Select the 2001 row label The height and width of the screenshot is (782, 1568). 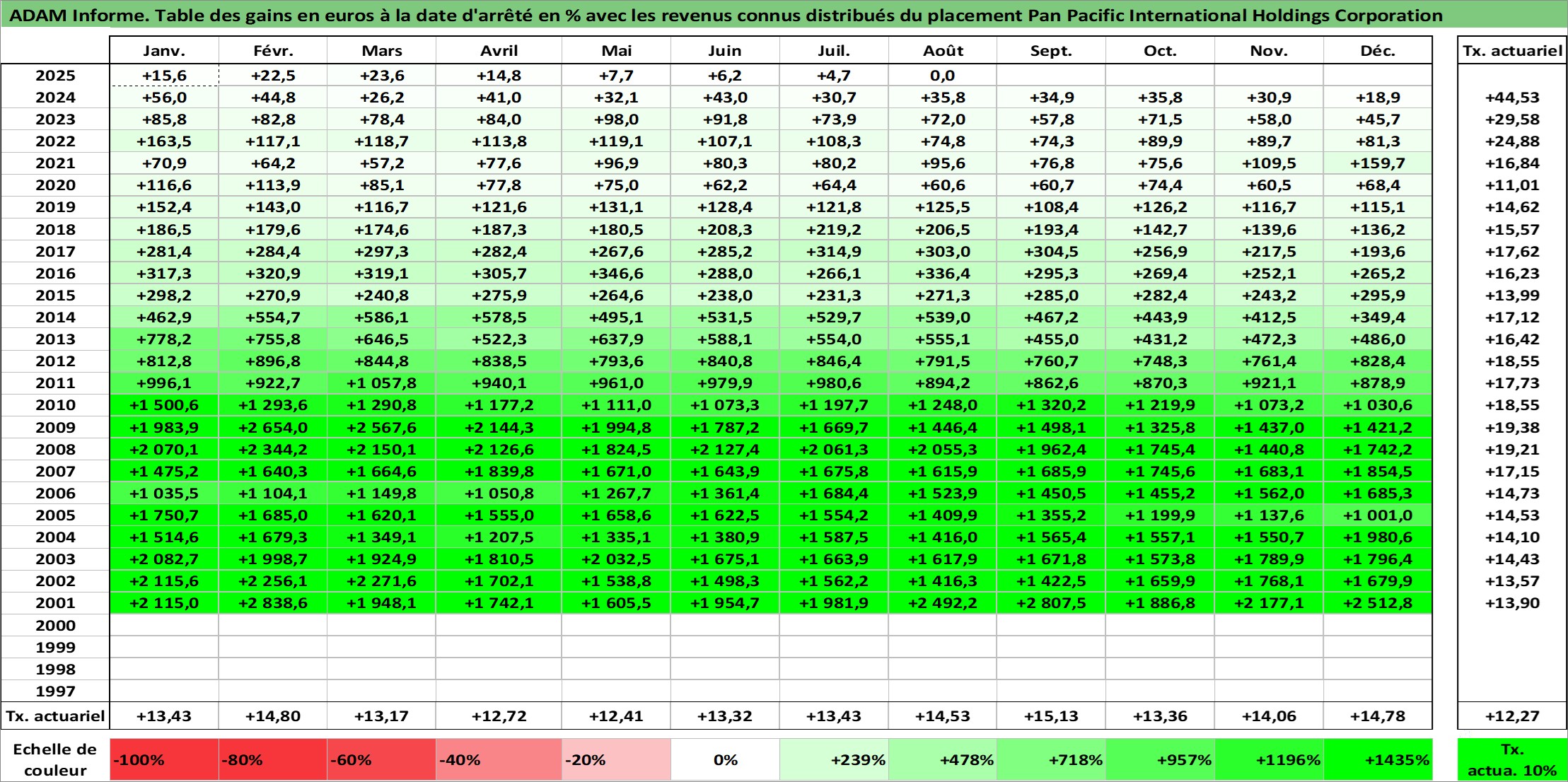pos(55,603)
